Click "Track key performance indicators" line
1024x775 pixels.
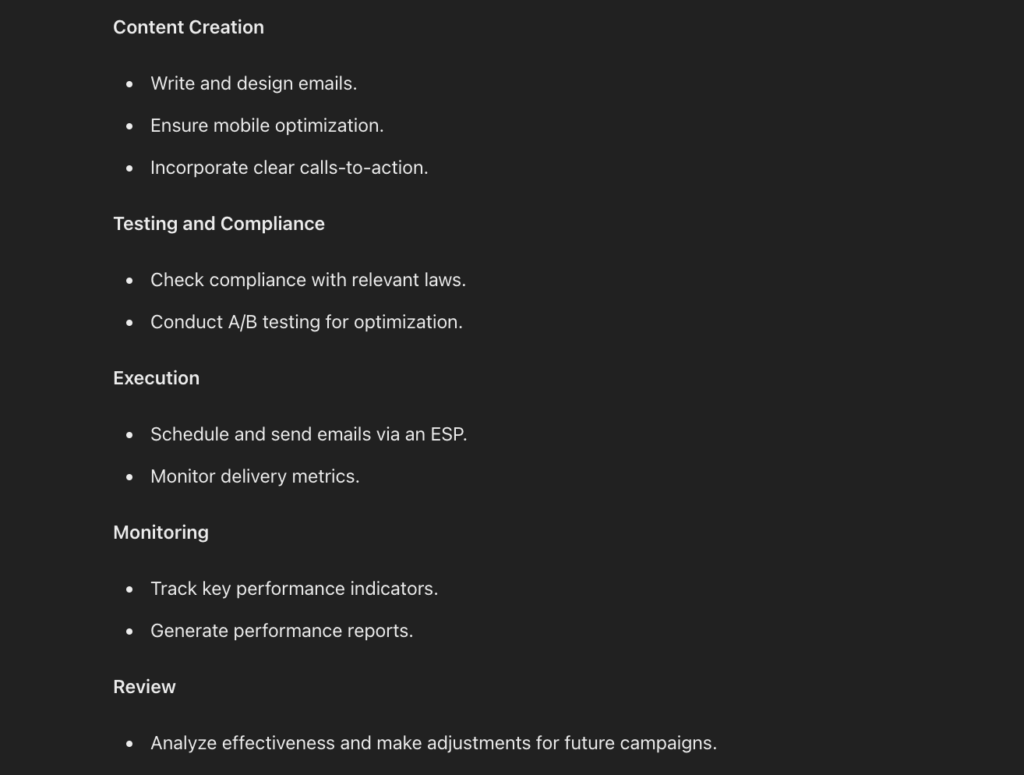tap(294, 589)
